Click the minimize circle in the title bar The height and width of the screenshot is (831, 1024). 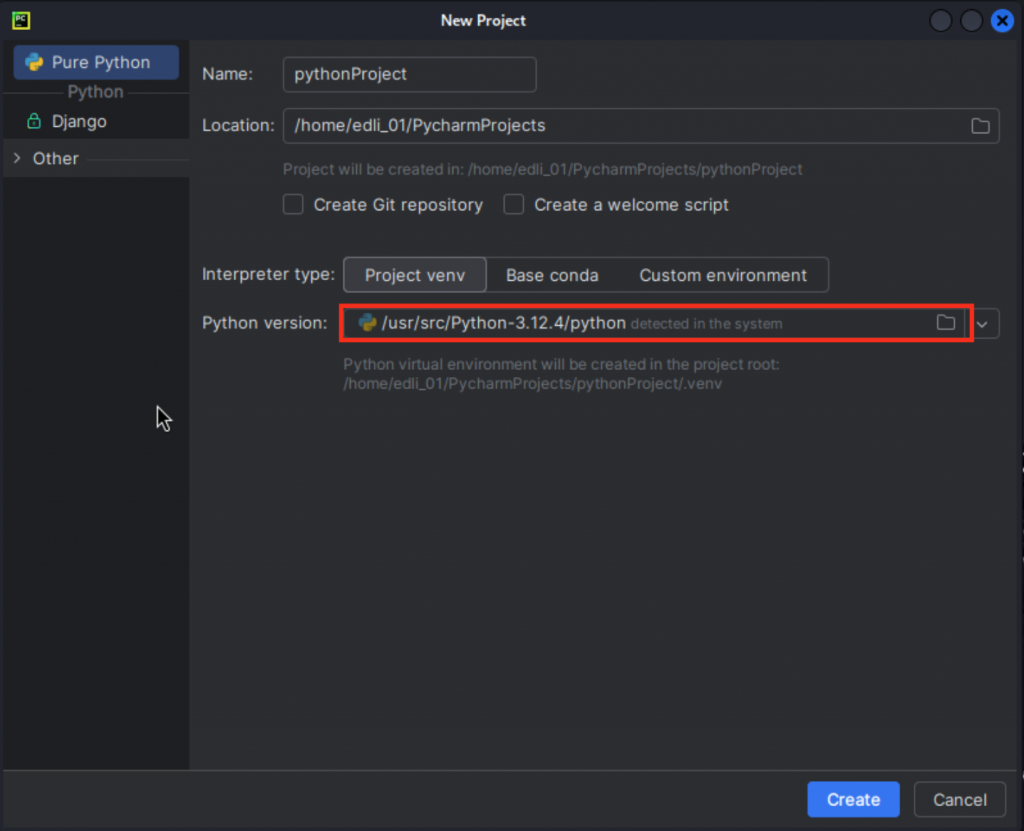tap(940, 21)
